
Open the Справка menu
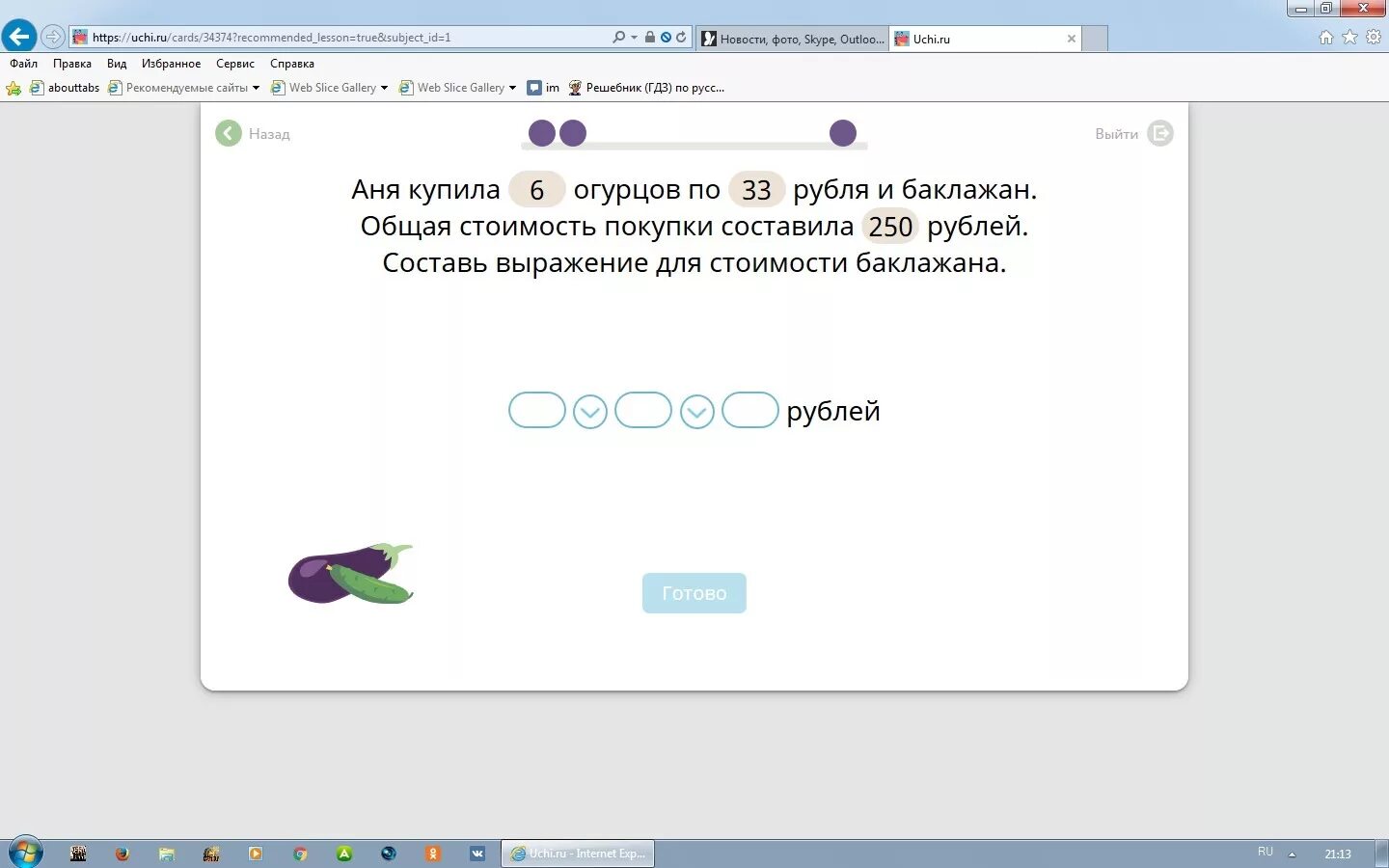click(x=292, y=64)
